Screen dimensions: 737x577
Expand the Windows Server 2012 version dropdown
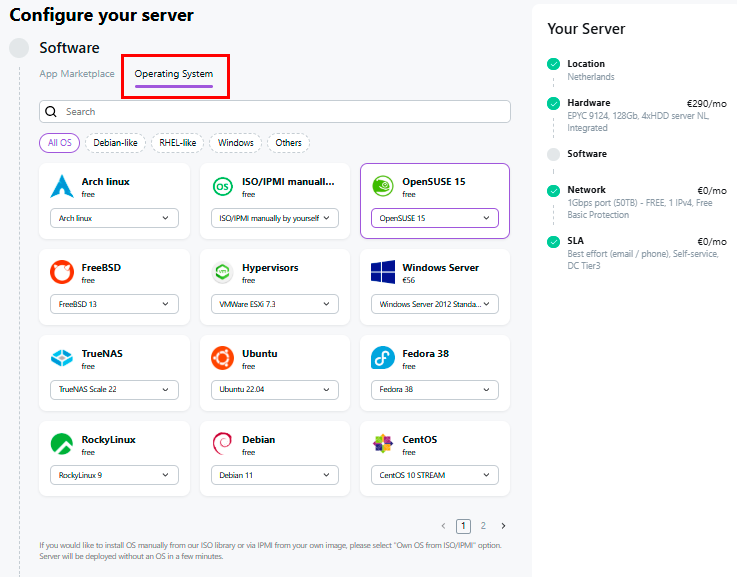pos(434,304)
